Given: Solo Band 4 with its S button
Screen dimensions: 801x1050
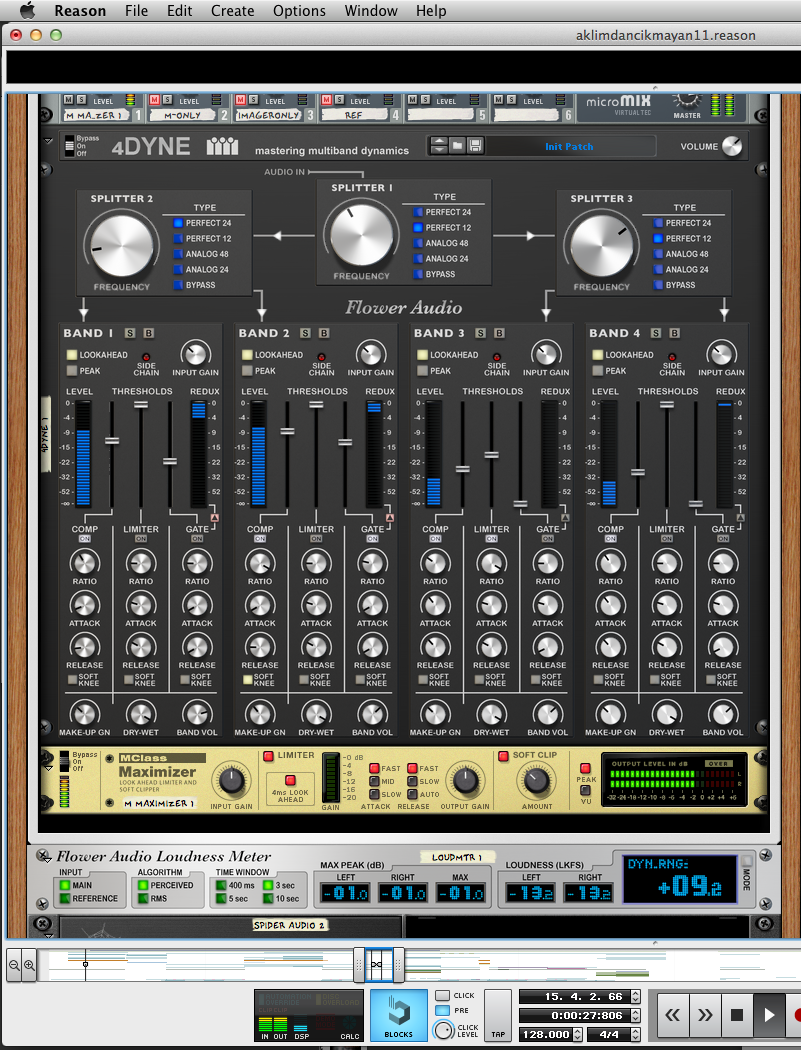Looking at the screenshot, I should click(656, 333).
